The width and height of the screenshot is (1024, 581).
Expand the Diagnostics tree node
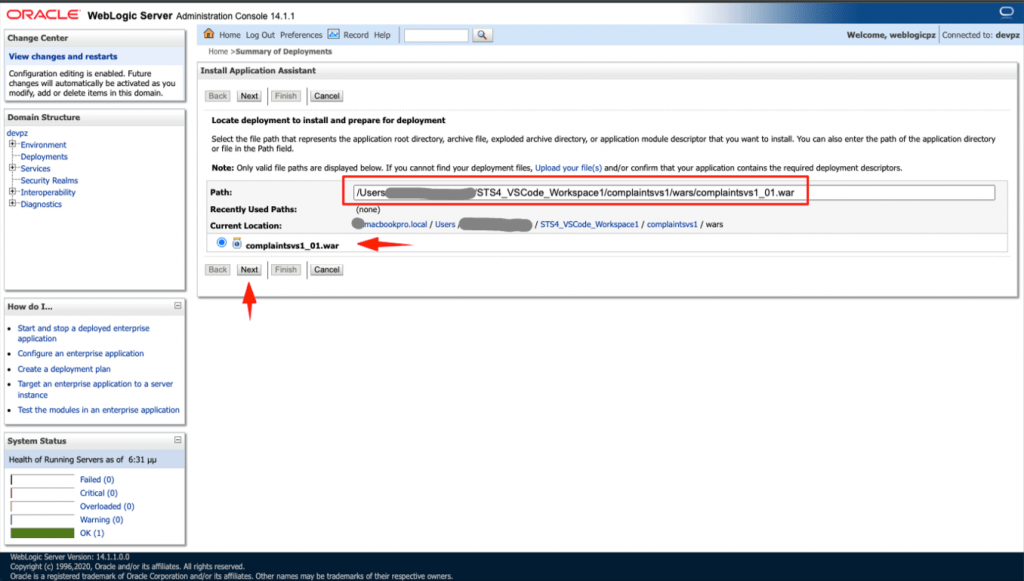[12, 204]
